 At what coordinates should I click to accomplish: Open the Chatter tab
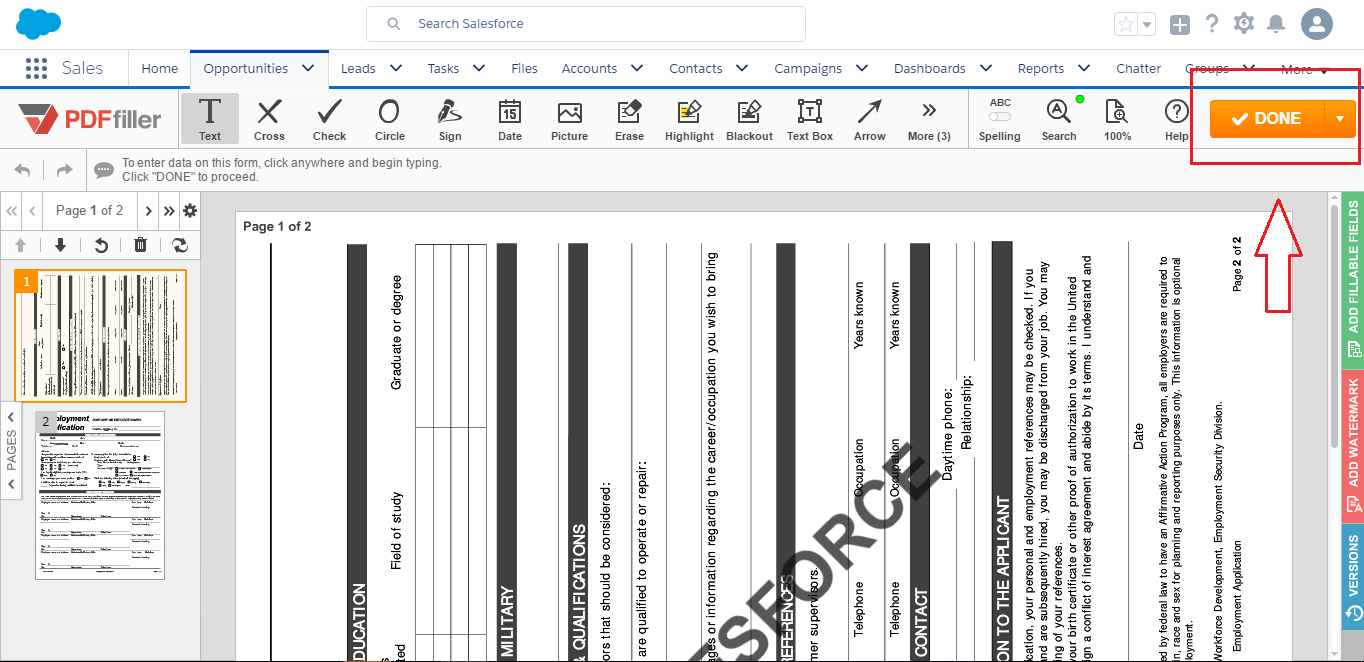1138,69
